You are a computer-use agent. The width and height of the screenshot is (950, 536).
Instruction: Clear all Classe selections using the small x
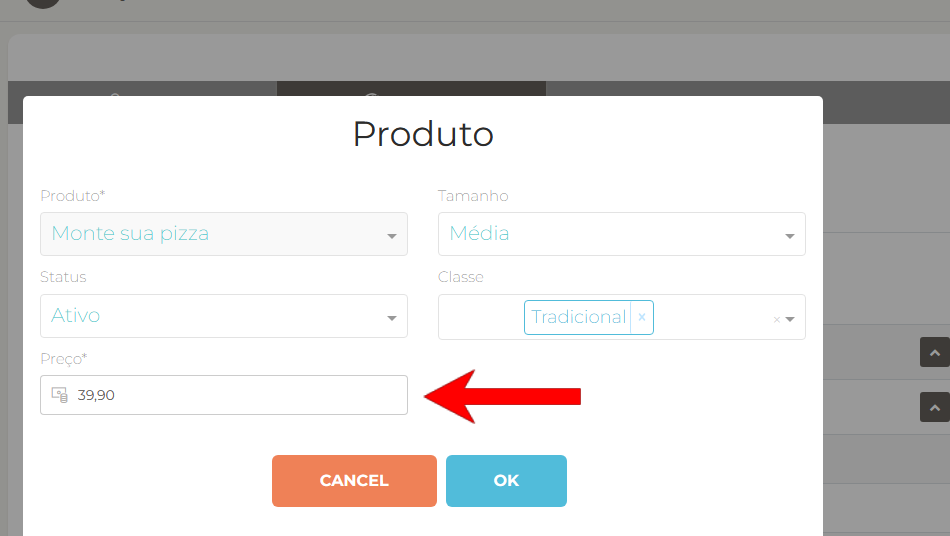point(776,319)
